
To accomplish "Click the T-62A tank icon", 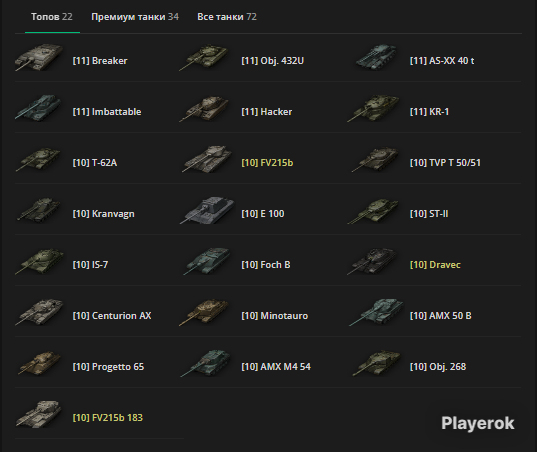I will [x=38, y=159].
